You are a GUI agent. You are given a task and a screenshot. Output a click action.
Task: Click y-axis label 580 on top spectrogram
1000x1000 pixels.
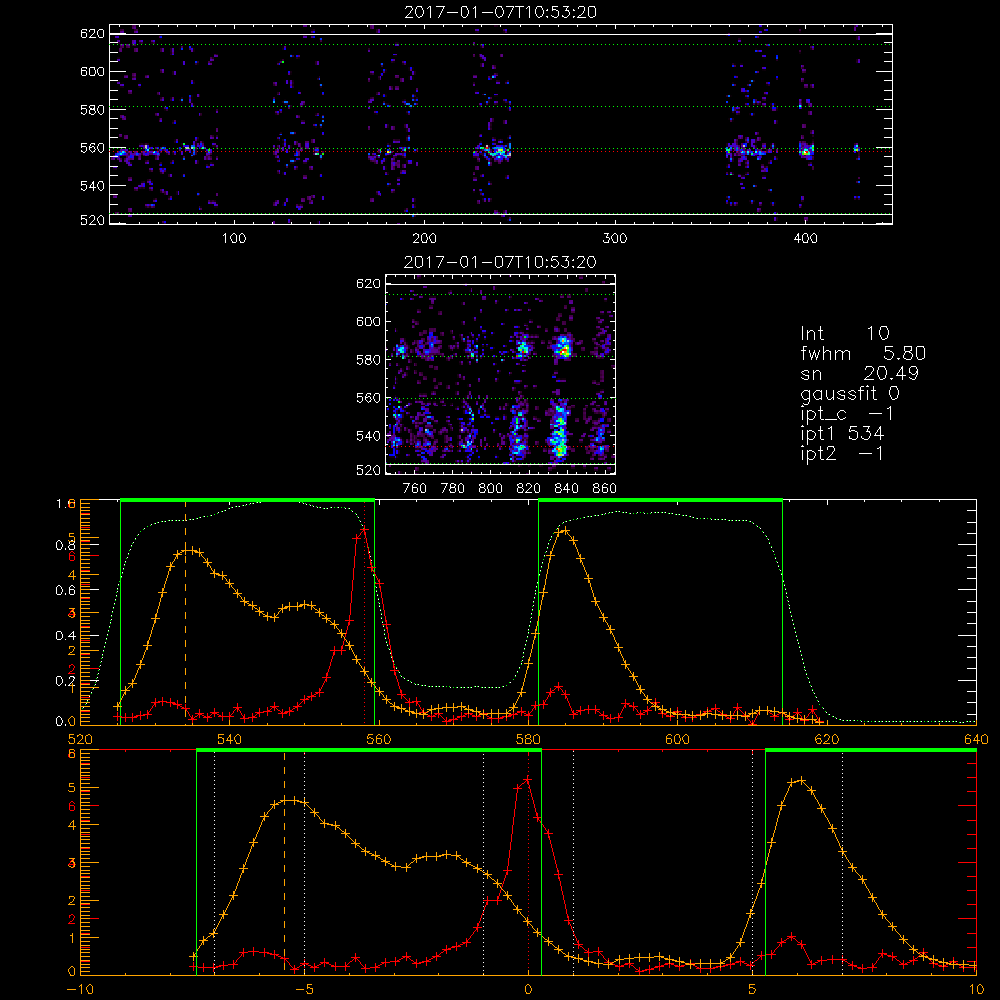[92, 110]
